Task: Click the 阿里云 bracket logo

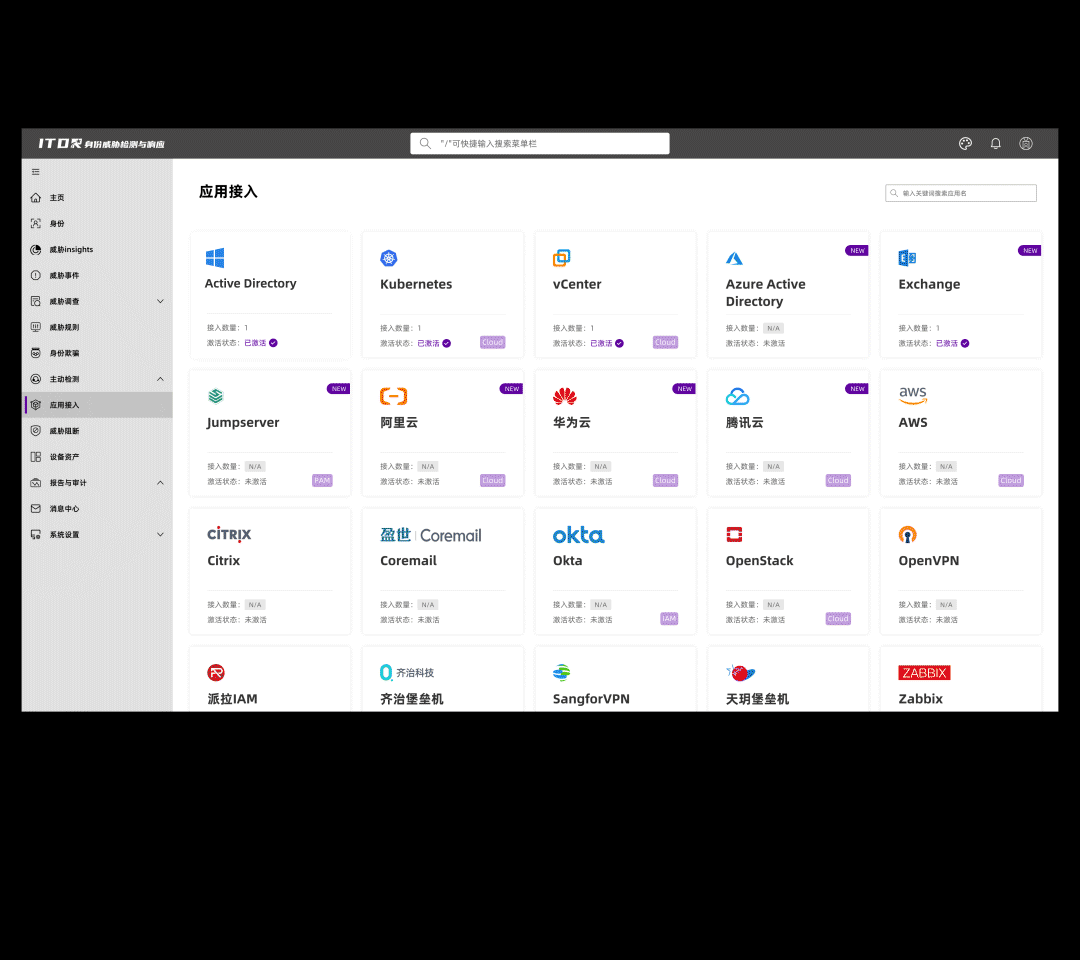Action: click(x=393, y=396)
